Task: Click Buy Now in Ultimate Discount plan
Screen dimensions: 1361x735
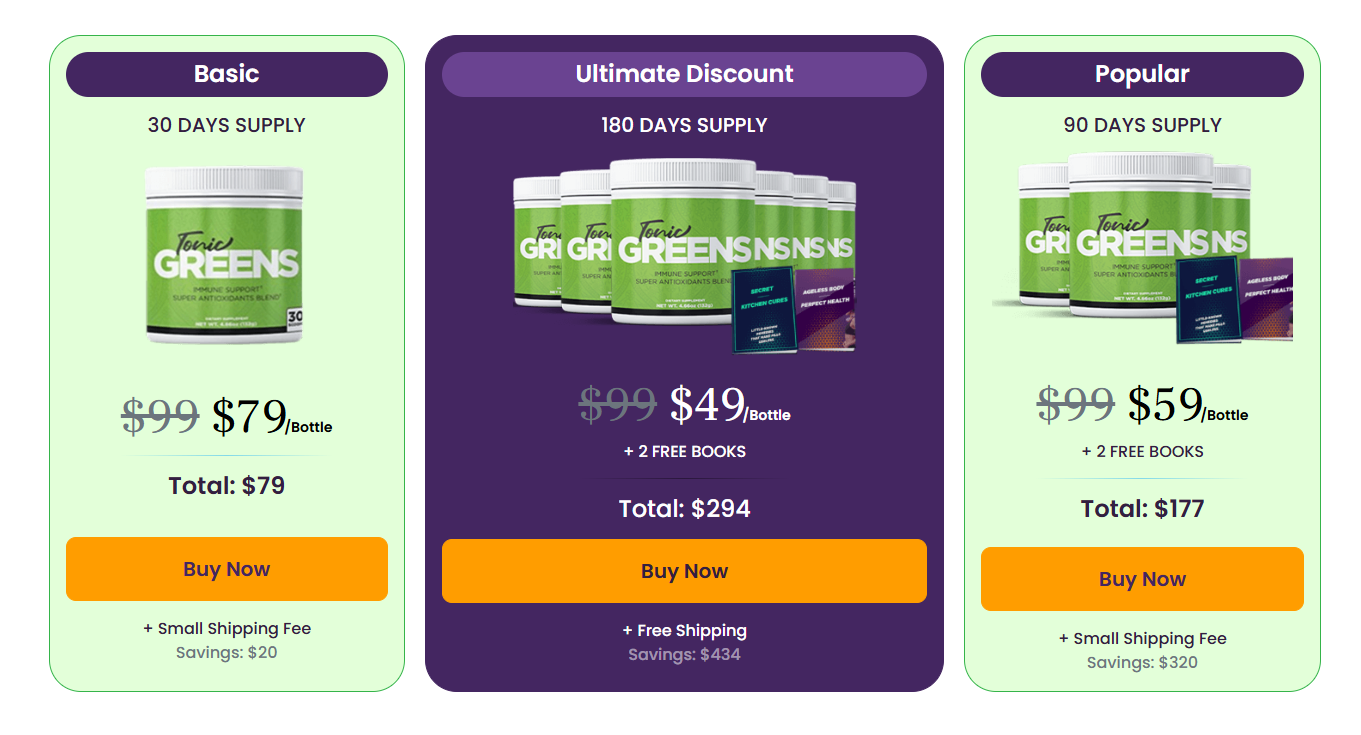Action: pos(684,571)
